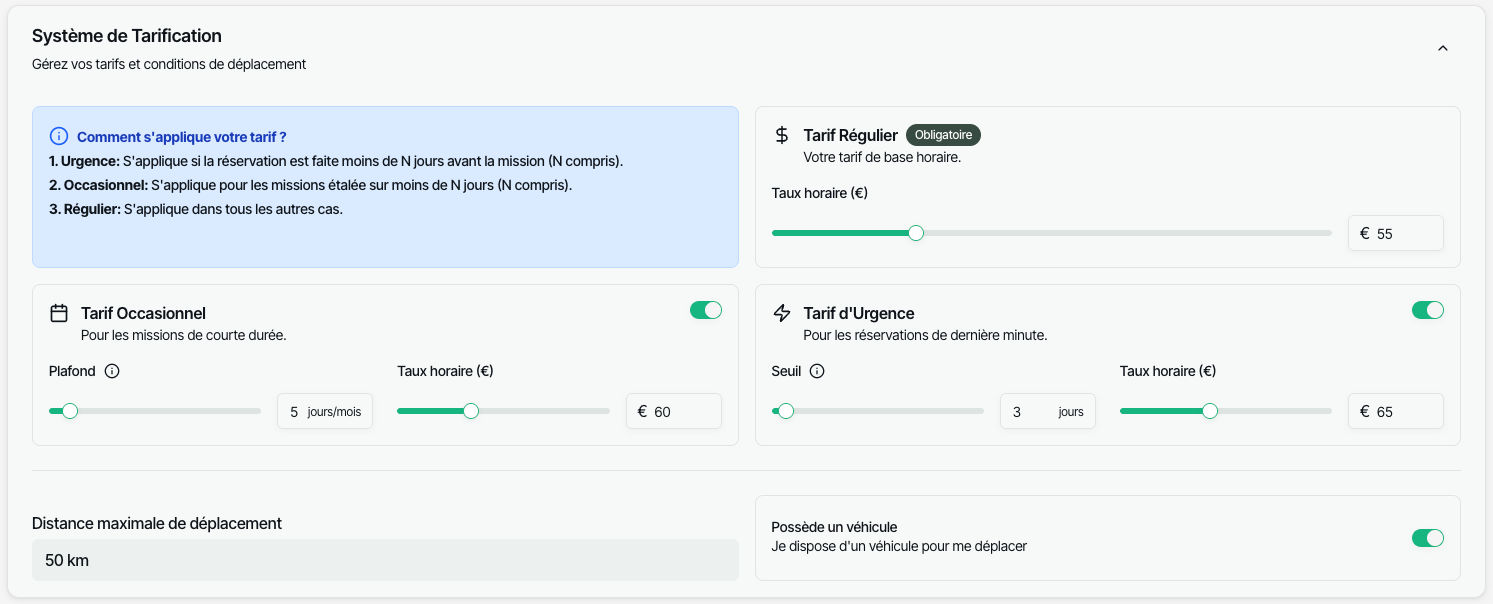Click the Plafond jours/mois input field
This screenshot has height=604, width=1493.
coord(324,411)
